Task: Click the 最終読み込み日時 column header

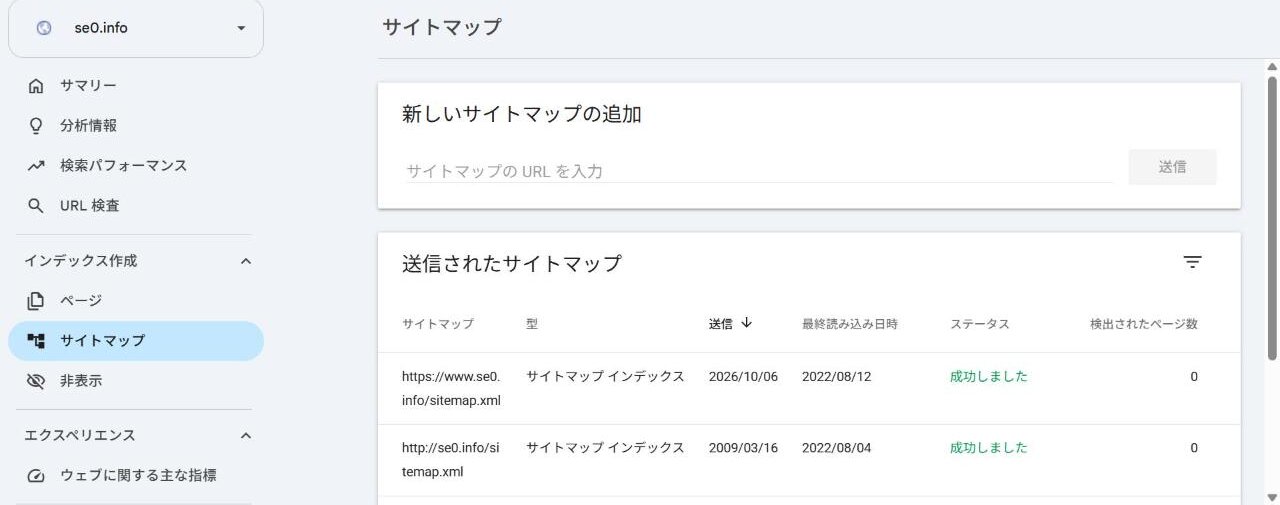Action: pyautogui.click(x=850, y=324)
